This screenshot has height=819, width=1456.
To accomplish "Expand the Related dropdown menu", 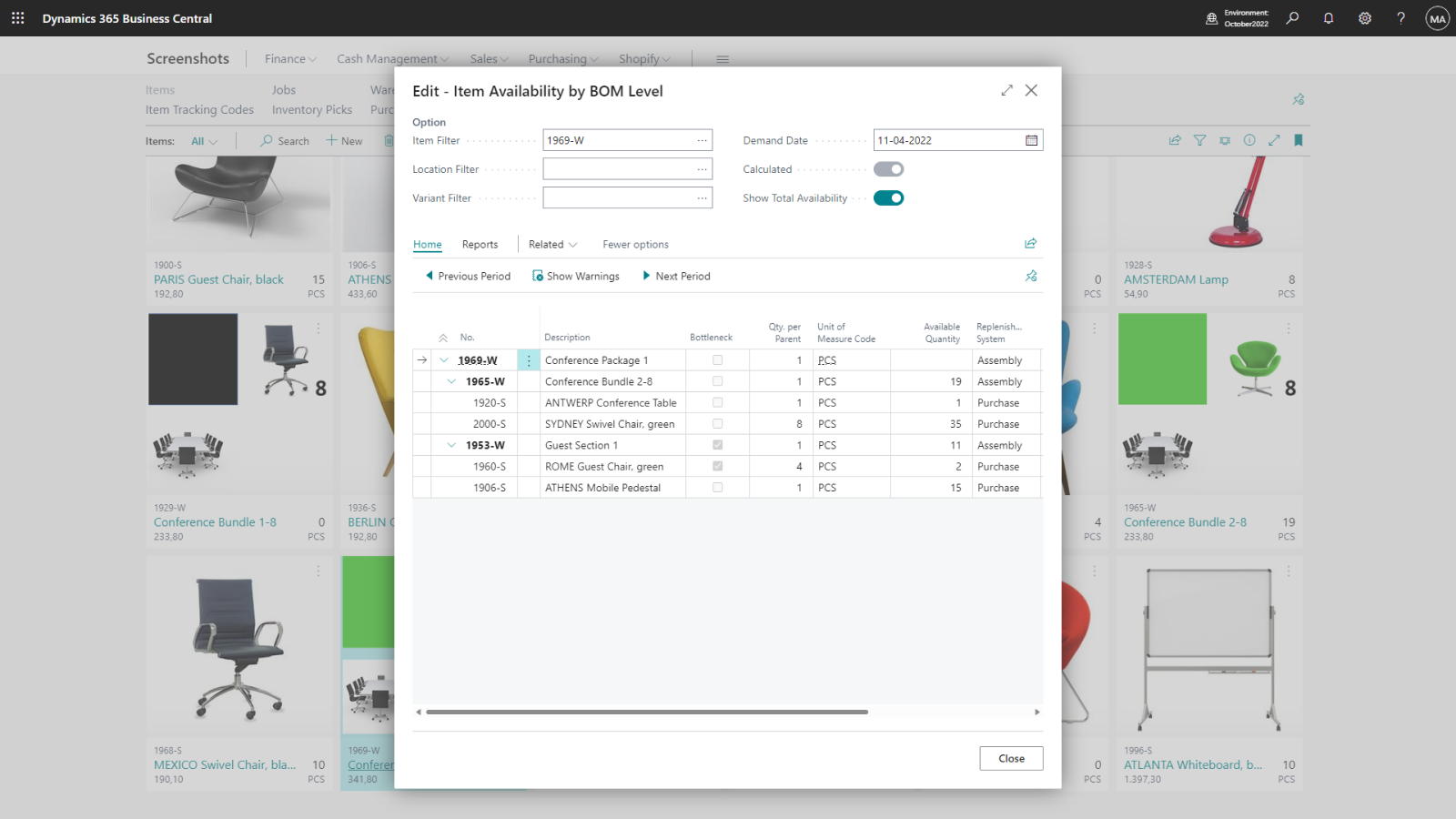I will tap(552, 245).
